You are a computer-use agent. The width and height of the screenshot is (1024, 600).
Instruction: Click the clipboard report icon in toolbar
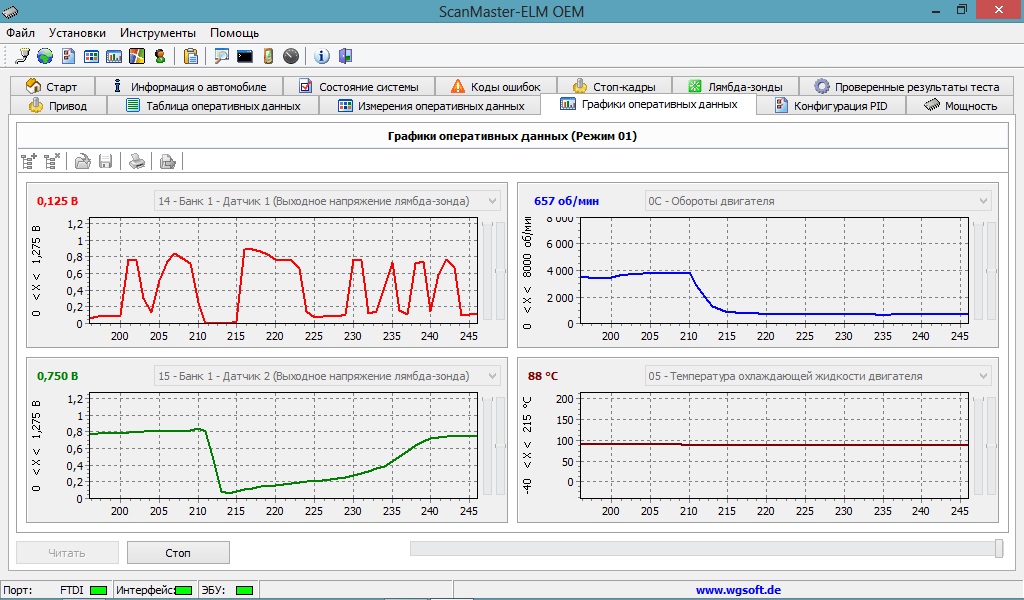click(x=190, y=56)
